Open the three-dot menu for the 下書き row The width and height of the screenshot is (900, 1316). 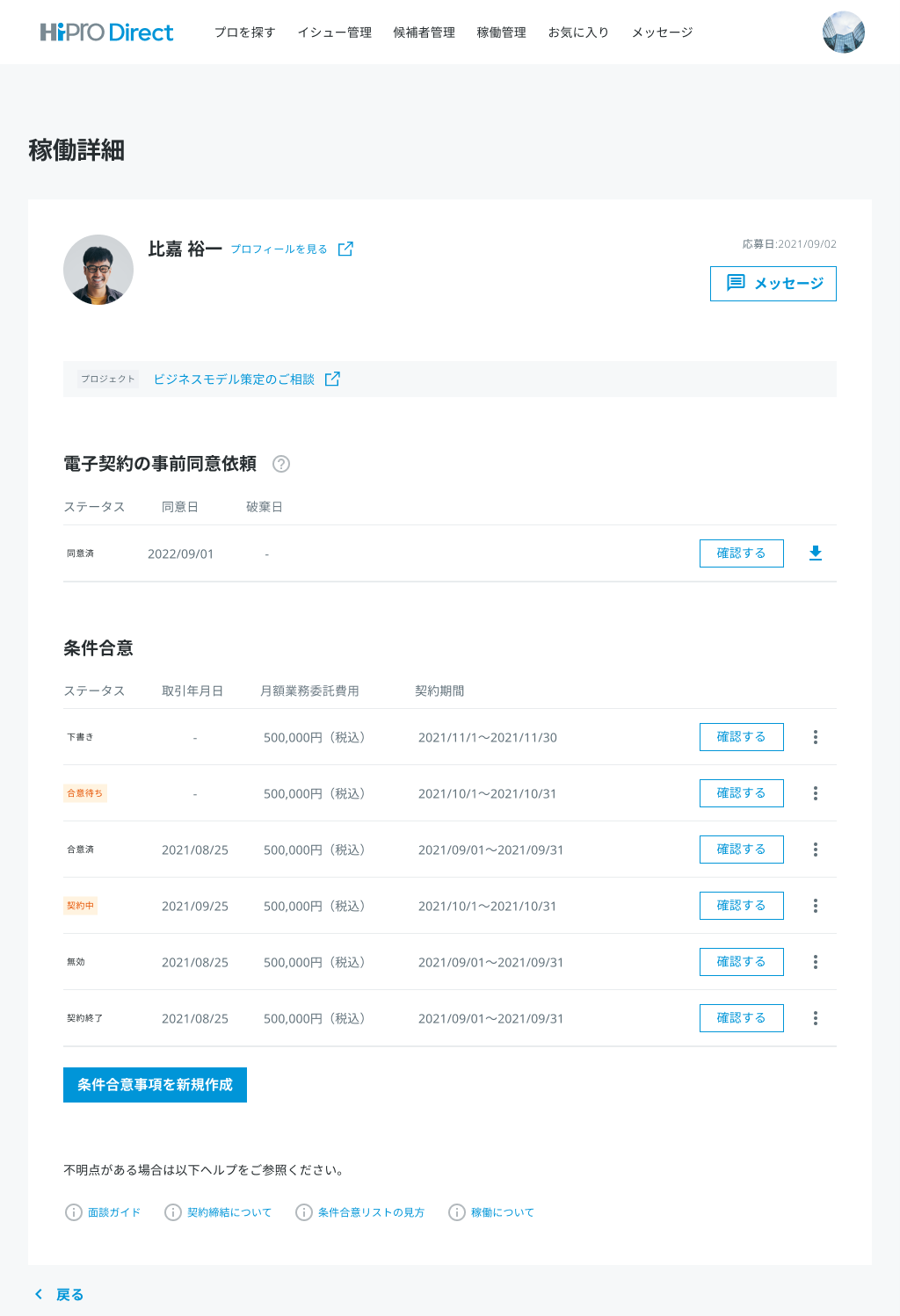click(815, 737)
